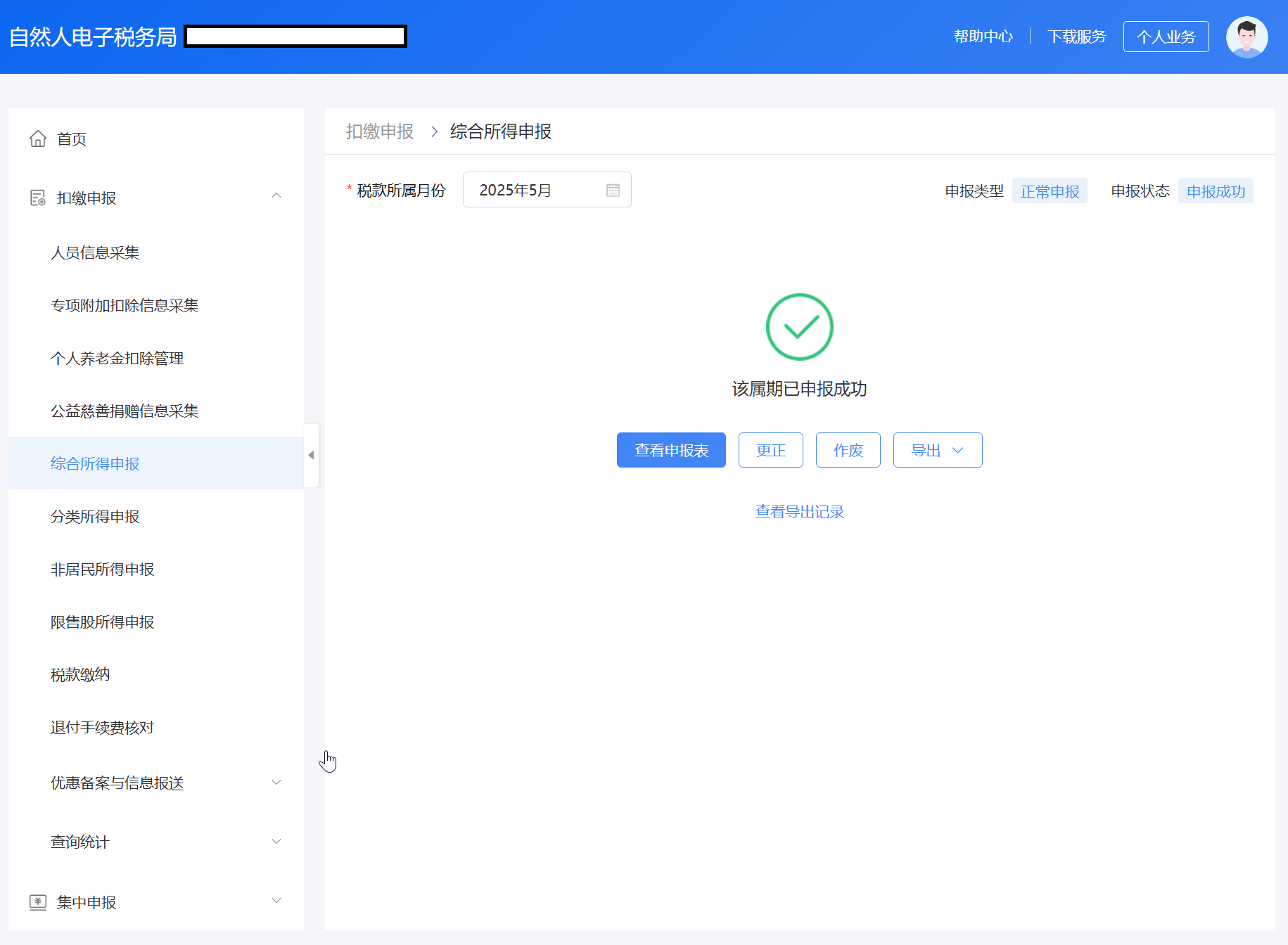Open 下载服务 in the header
This screenshot has height=945, width=1288.
click(1077, 37)
